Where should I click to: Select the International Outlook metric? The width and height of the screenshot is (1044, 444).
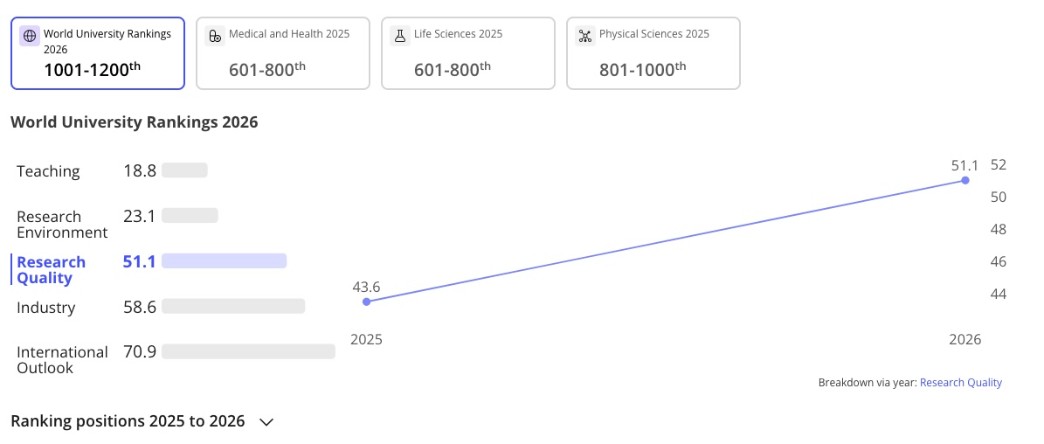[62, 360]
